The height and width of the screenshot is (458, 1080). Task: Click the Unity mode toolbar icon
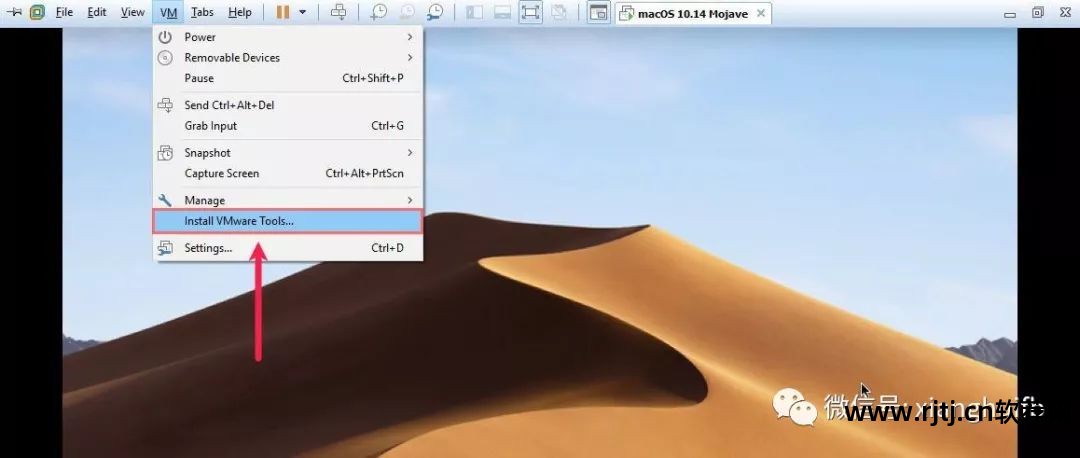click(x=559, y=12)
